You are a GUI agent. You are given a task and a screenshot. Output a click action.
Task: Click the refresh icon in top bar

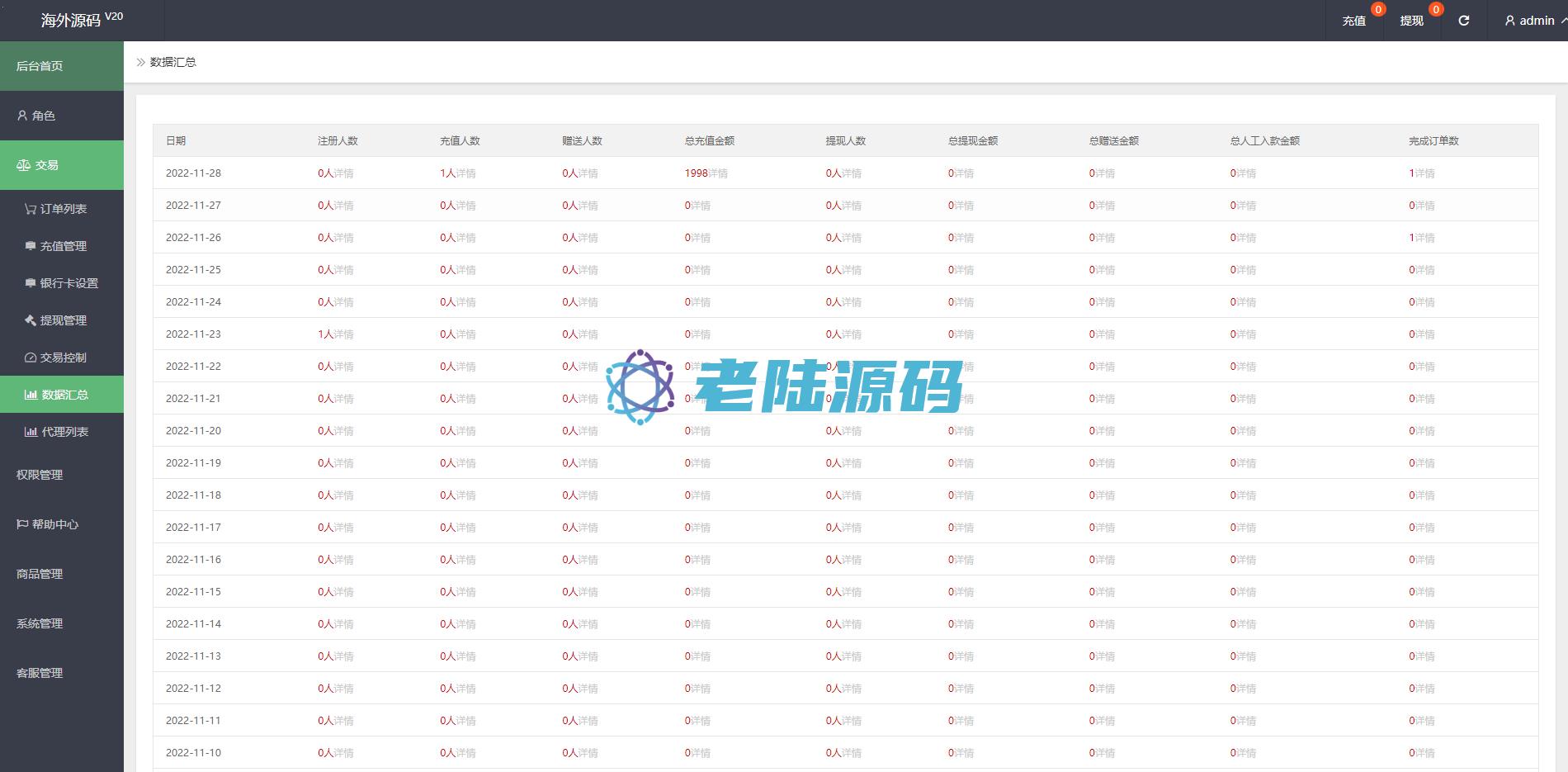(x=1463, y=21)
